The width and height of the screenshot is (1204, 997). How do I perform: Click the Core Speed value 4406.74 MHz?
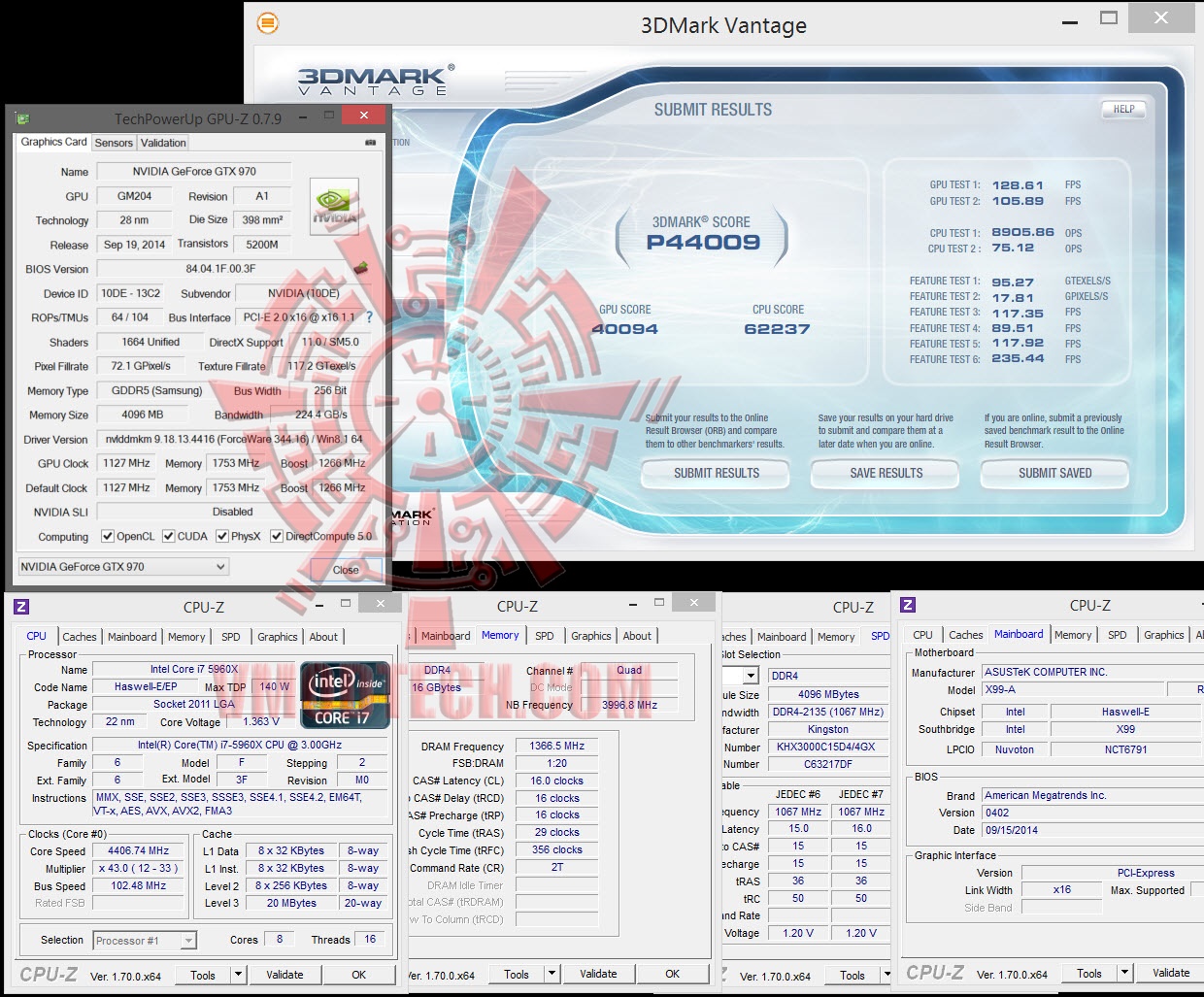tap(138, 850)
